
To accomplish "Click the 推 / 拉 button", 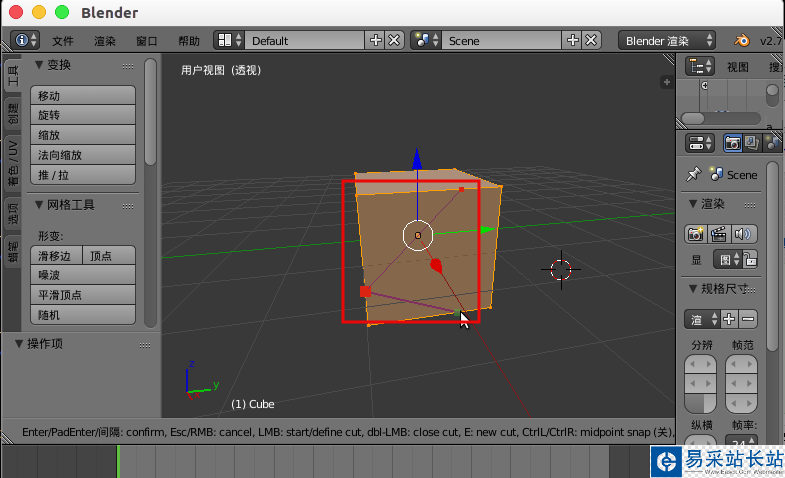I will click(83, 175).
